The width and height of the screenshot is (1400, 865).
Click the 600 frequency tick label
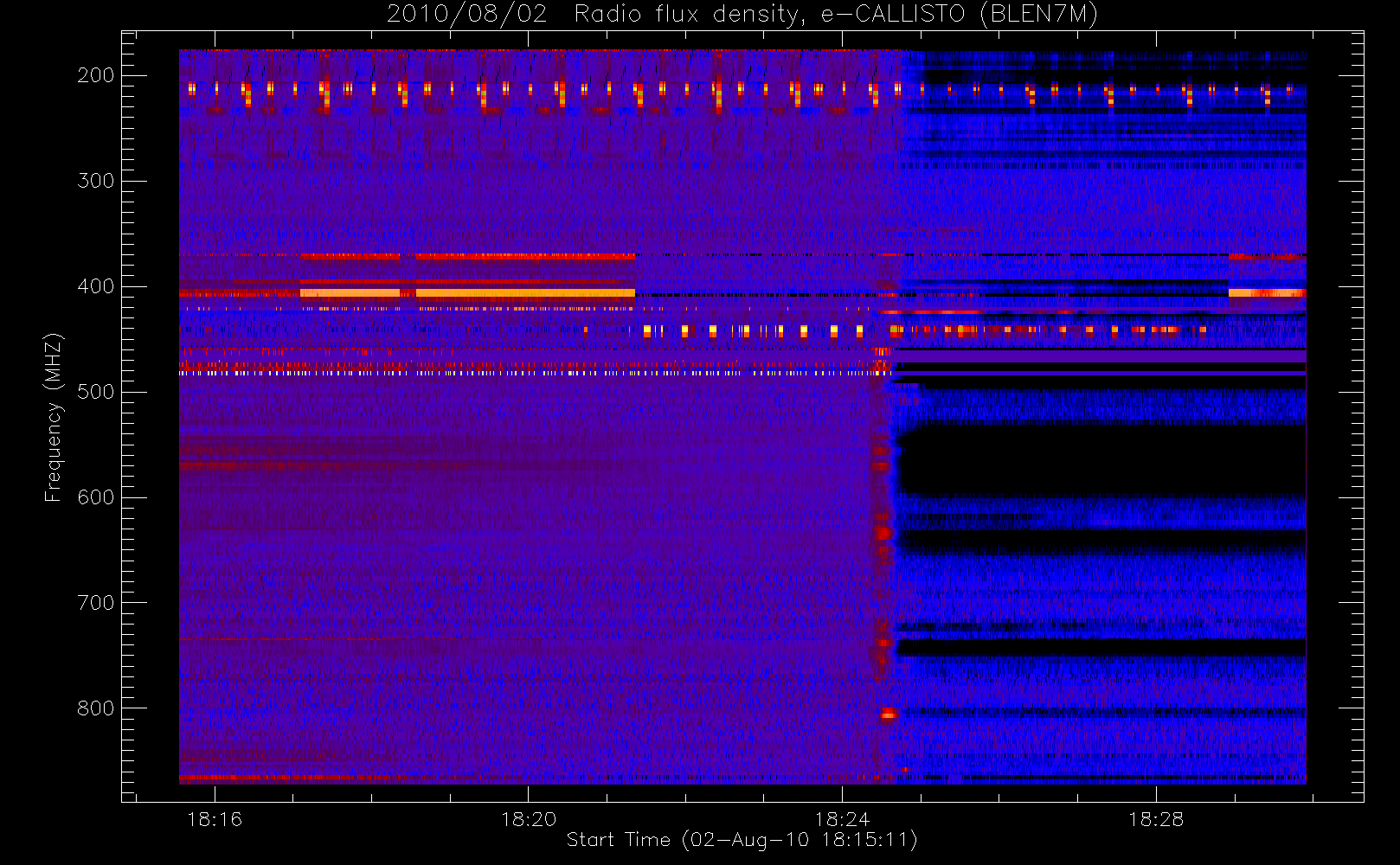95,497
